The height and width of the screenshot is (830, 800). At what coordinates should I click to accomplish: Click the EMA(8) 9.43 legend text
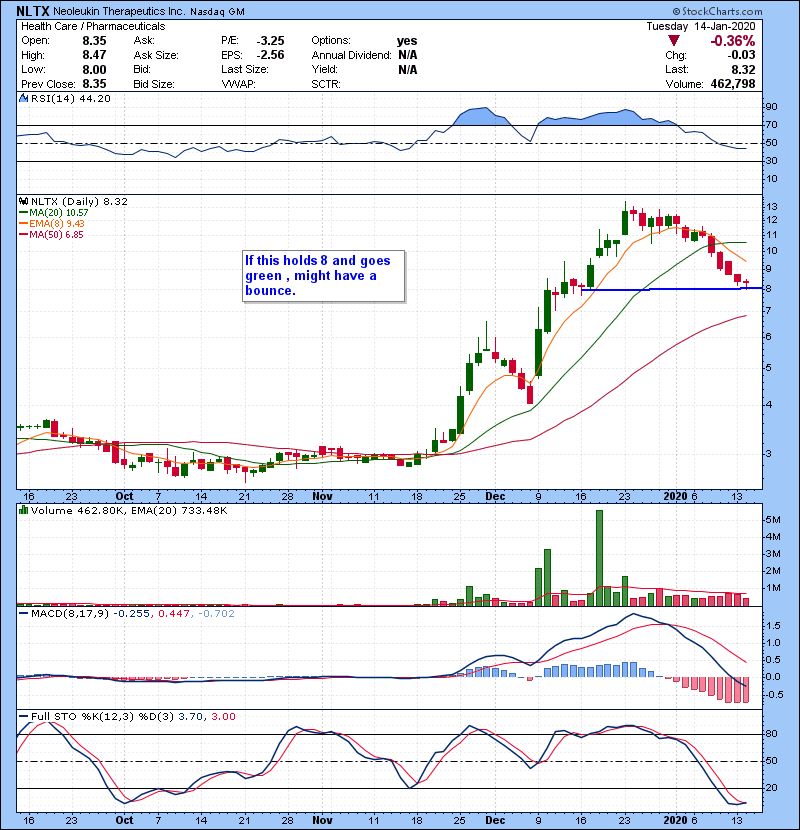click(x=57, y=223)
